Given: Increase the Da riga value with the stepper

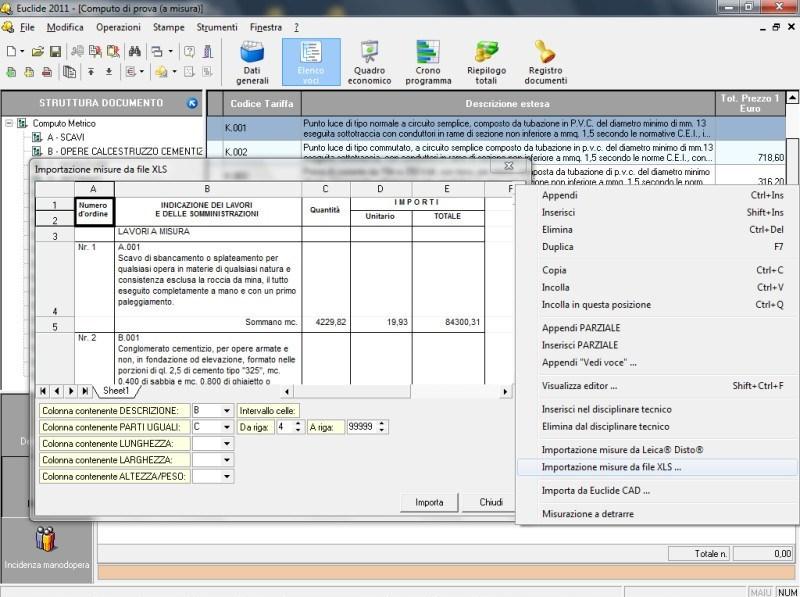Looking at the screenshot, I should pos(297,423).
